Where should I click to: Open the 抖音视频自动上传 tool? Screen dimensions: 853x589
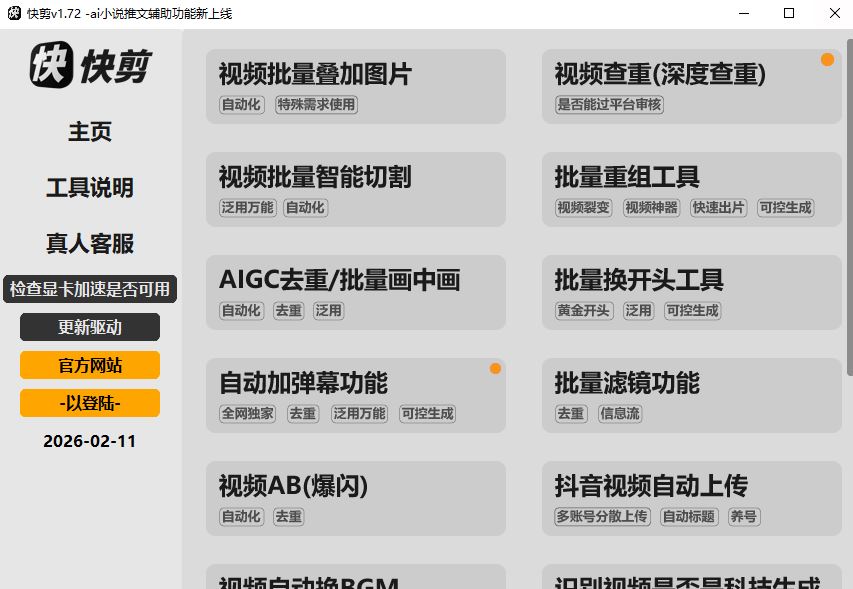point(692,499)
